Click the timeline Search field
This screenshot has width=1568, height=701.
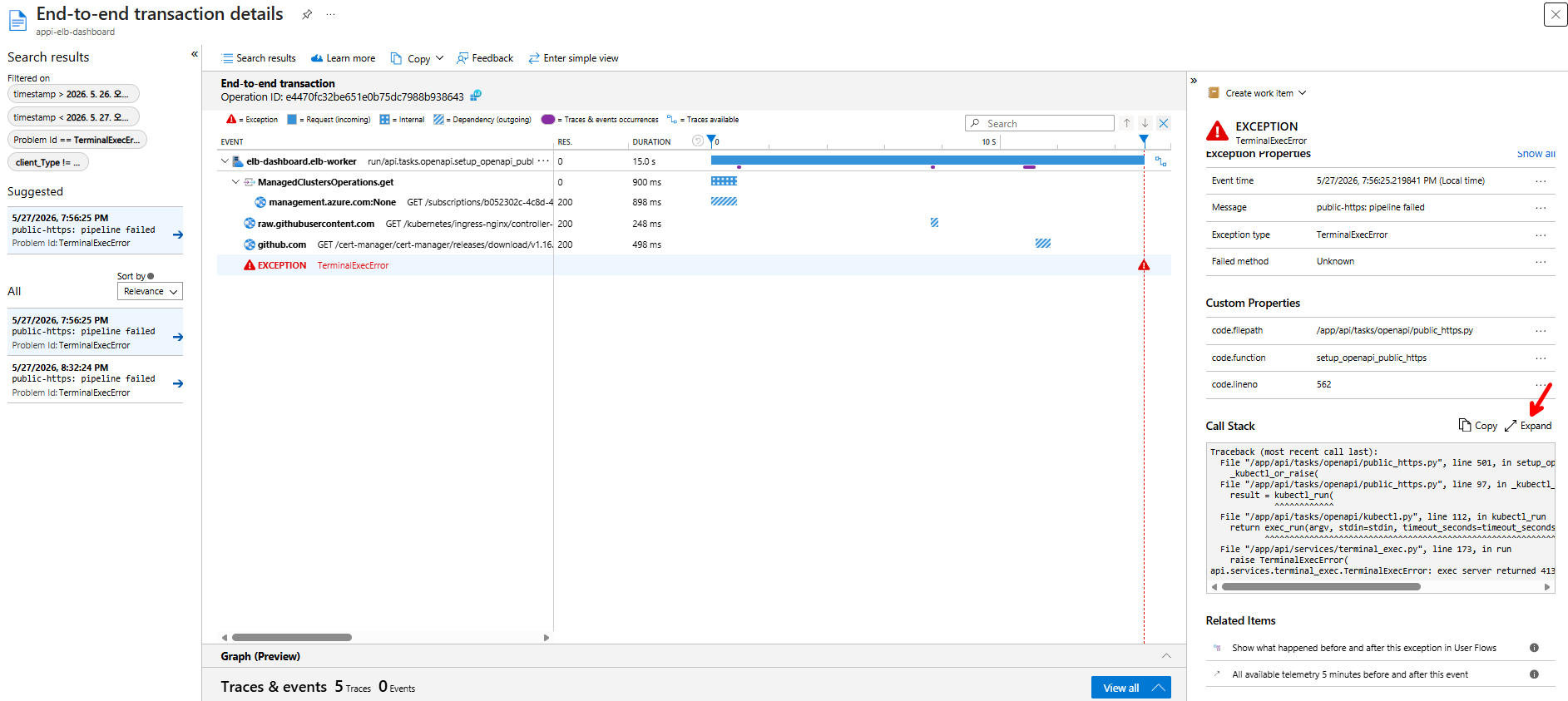[x=1039, y=123]
